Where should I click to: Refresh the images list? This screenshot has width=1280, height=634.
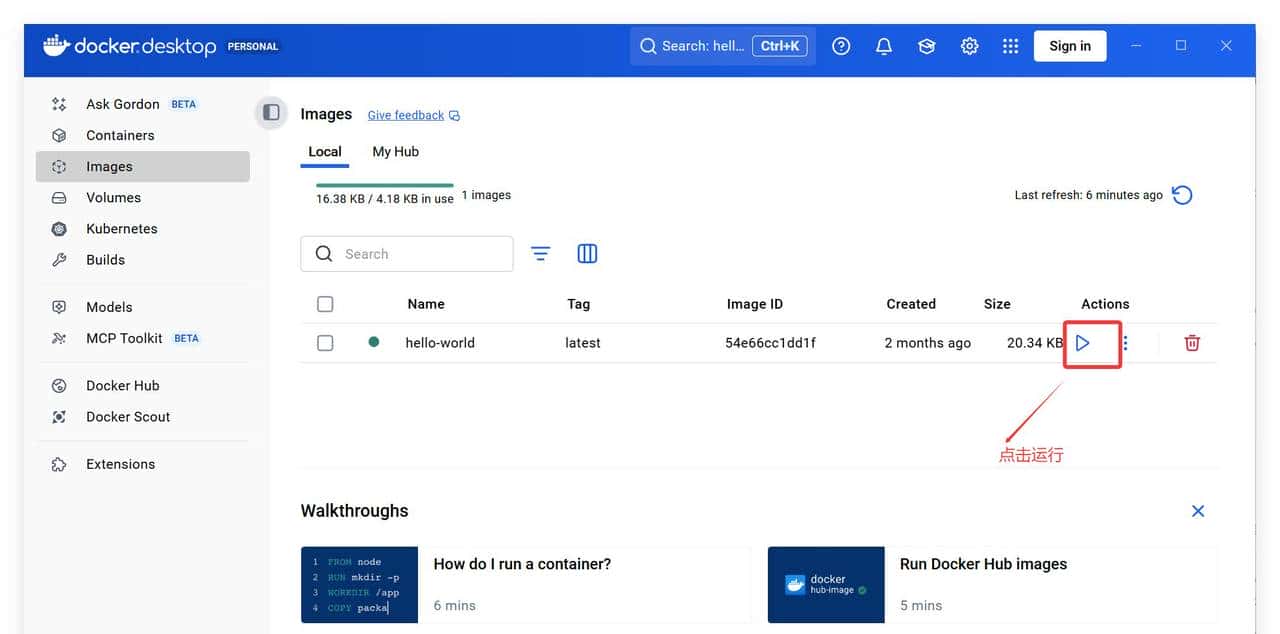[x=1182, y=195]
